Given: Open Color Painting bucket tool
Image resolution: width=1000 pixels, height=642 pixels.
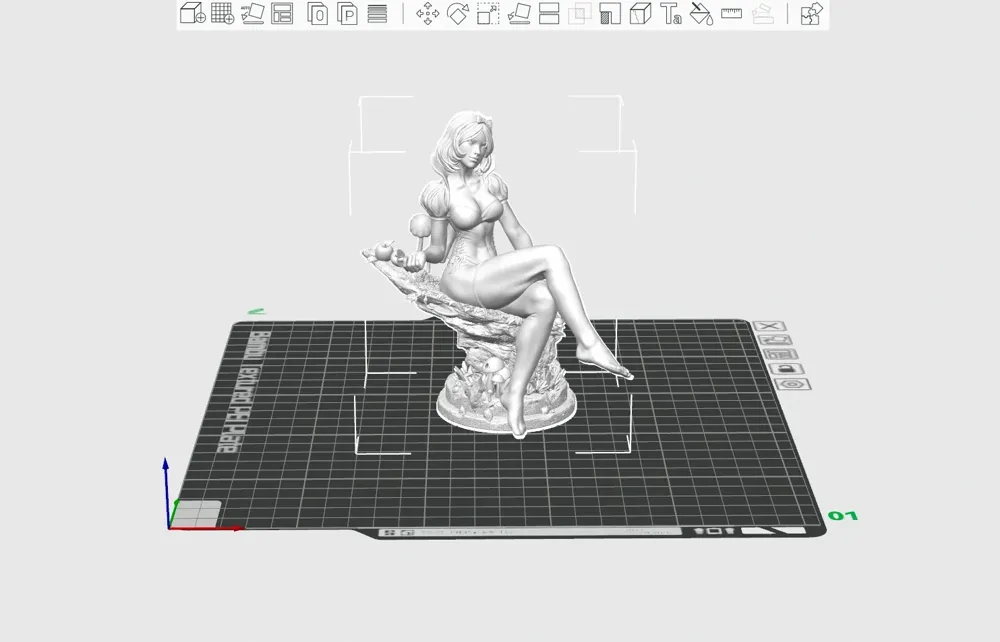Looking at the screenshot, I should pyautogui.click(x=701, y=13).
